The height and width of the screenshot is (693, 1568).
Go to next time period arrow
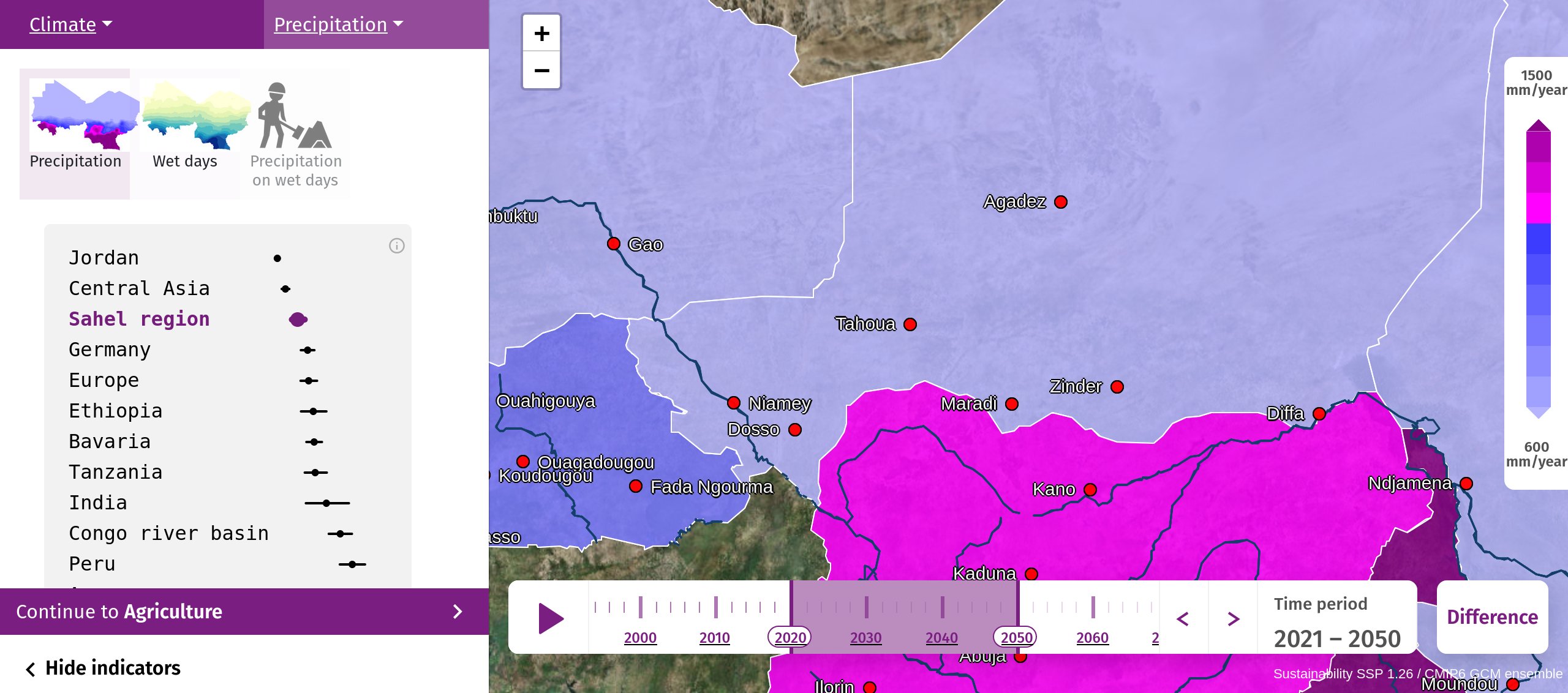tap(1234, 618)
